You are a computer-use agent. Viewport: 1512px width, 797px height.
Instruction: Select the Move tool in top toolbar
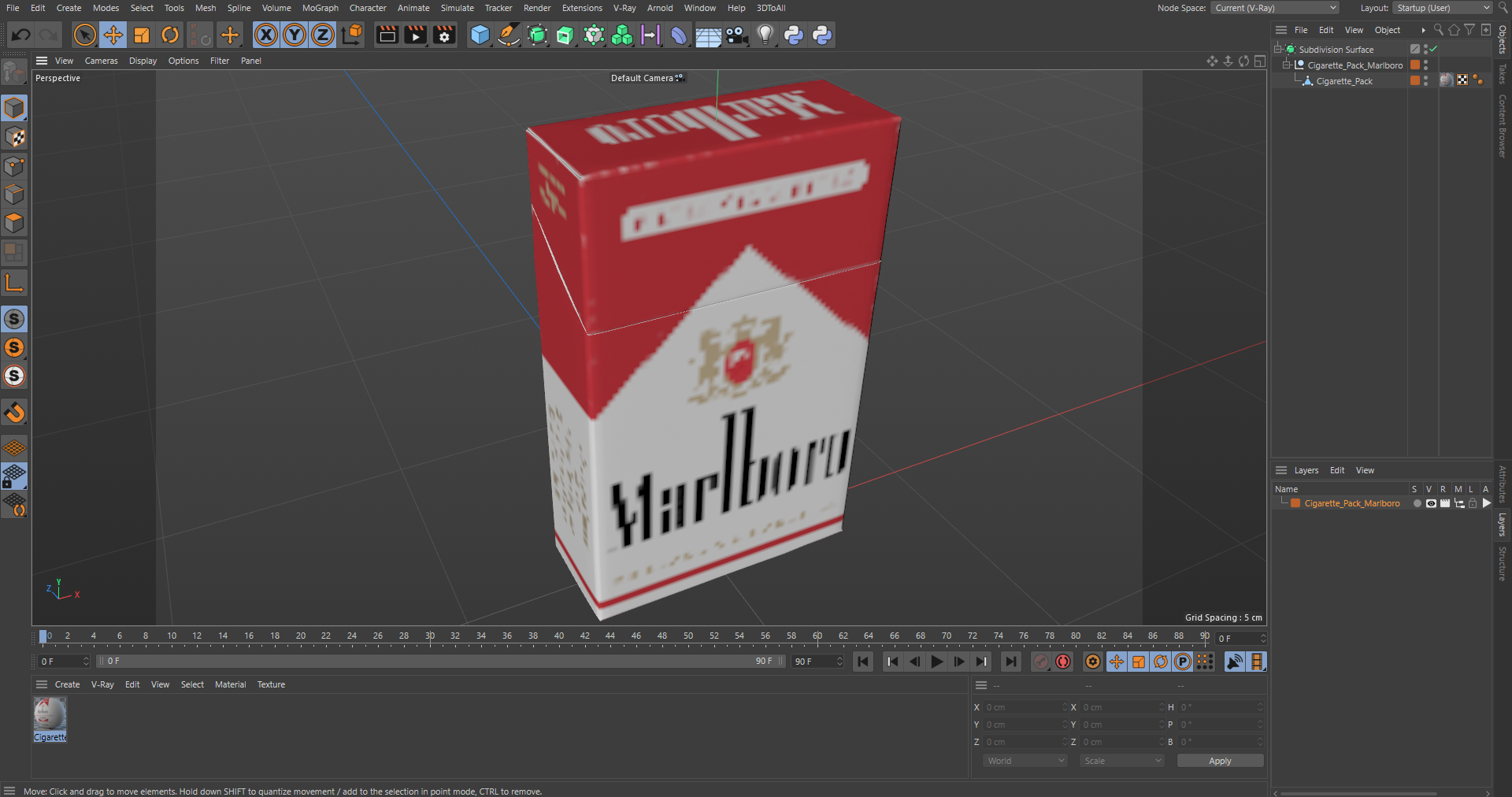pyautogui.click(x=113, y=35)
